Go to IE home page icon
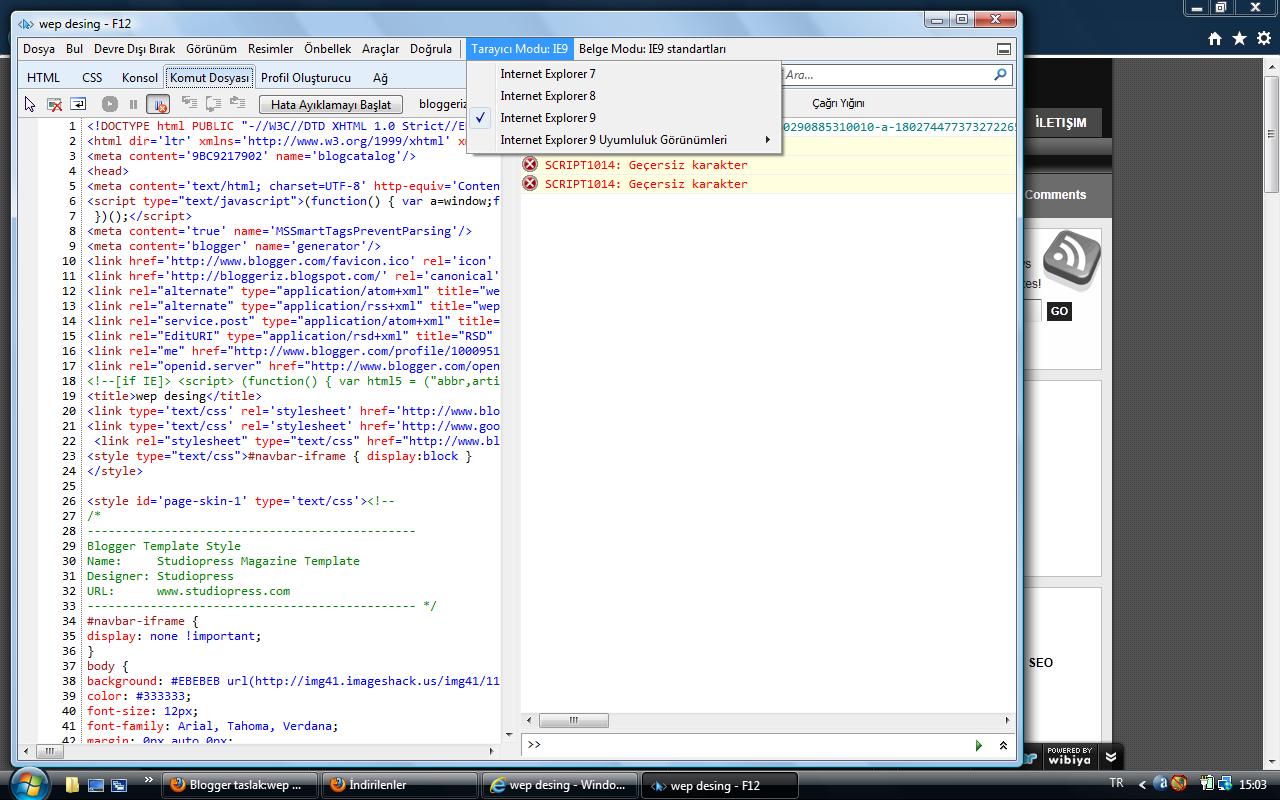The width and height of the screenshot is (1280, 800). pos(1215,39)
